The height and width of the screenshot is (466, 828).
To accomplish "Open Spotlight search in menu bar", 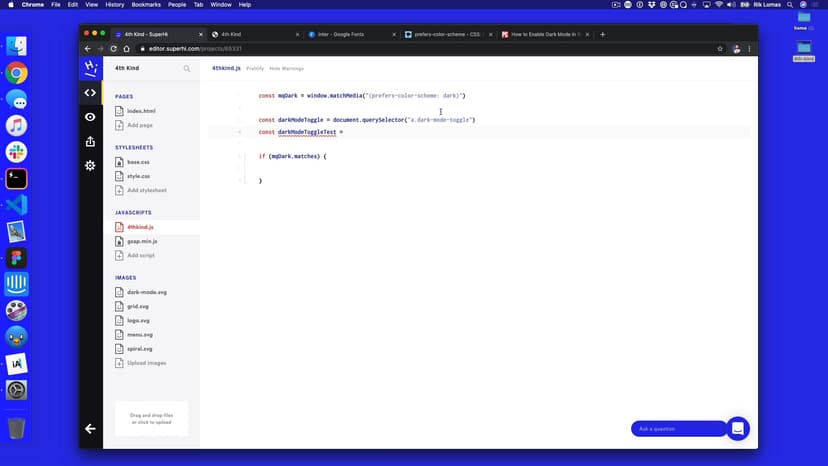I will [x=790, y=5].
